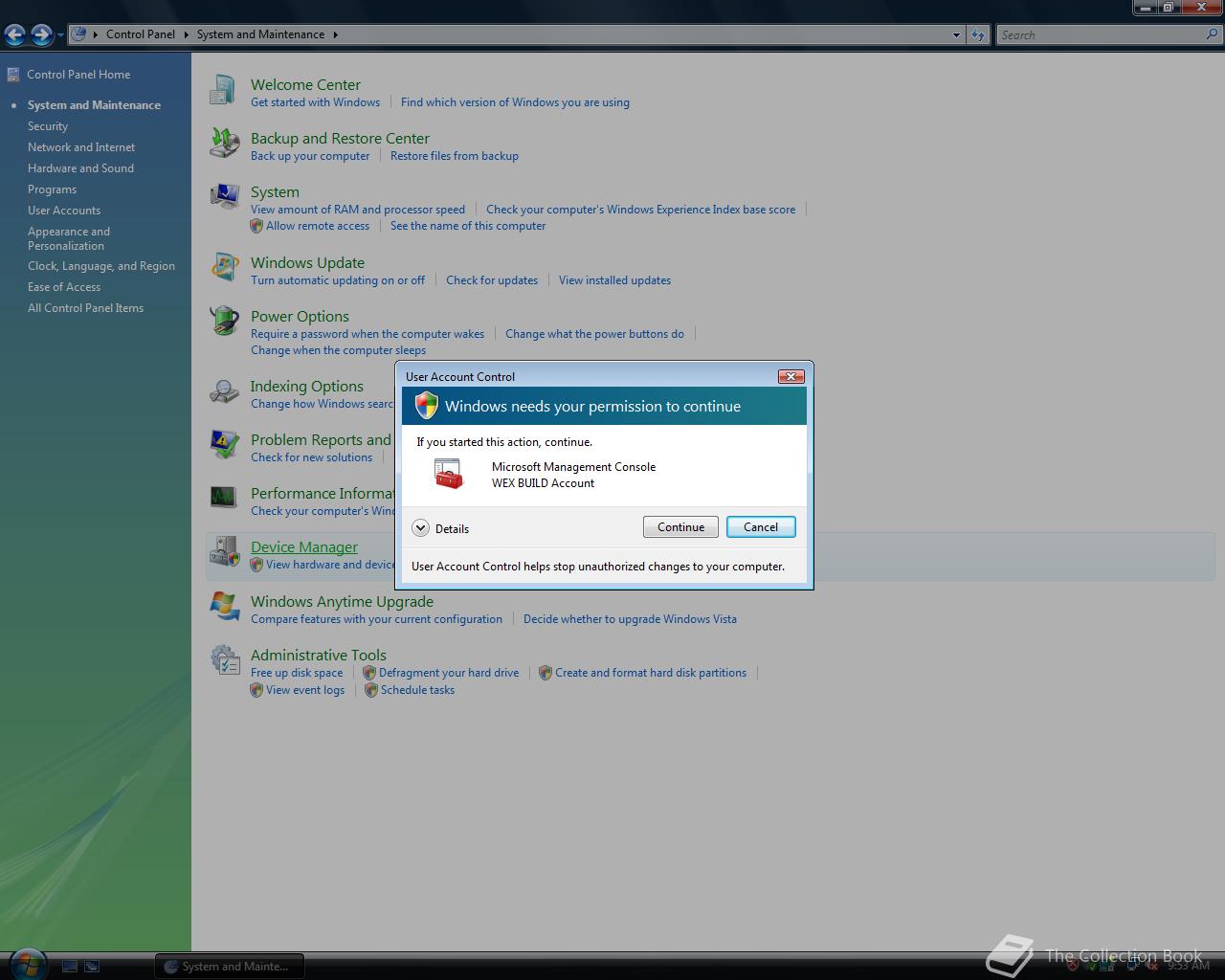Click the Power Options battery icon

click(x=224, y=322)
